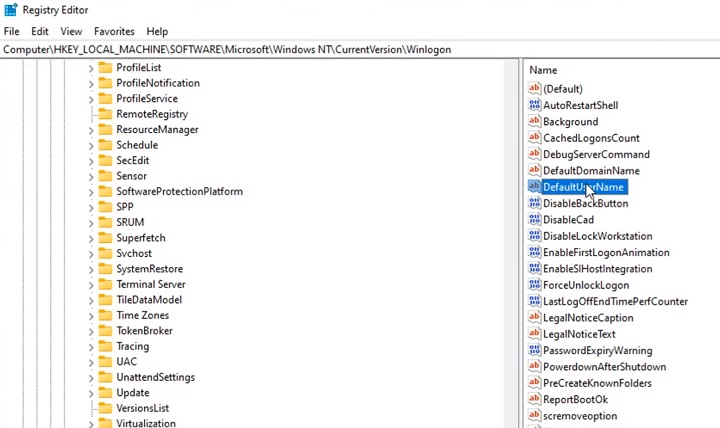Image resolution: width=720 pixels, height=428 pixels.
Task: Click the folder icon of Terminal Server key
Action: [x=105, y=284]
